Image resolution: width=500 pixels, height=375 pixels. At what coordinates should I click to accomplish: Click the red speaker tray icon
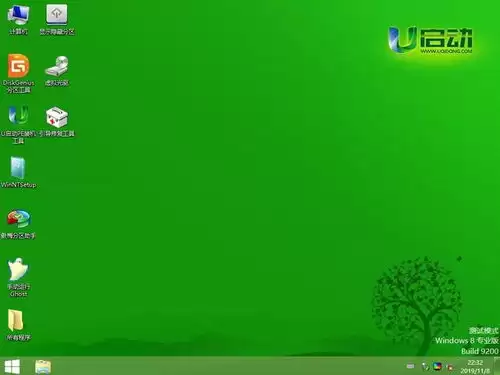click(x=450, y=367)
